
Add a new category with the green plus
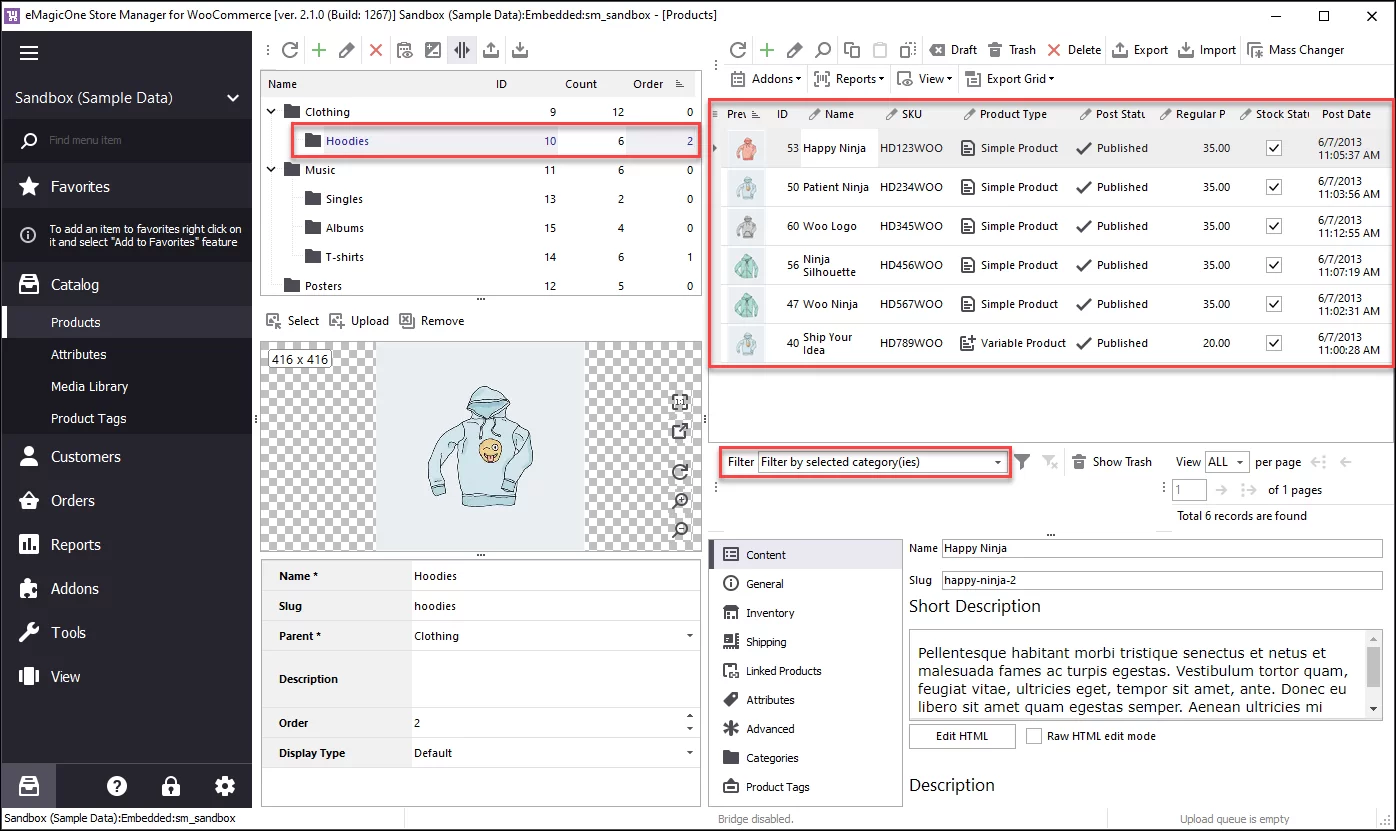pyautogui.click(x=319, y=50)
